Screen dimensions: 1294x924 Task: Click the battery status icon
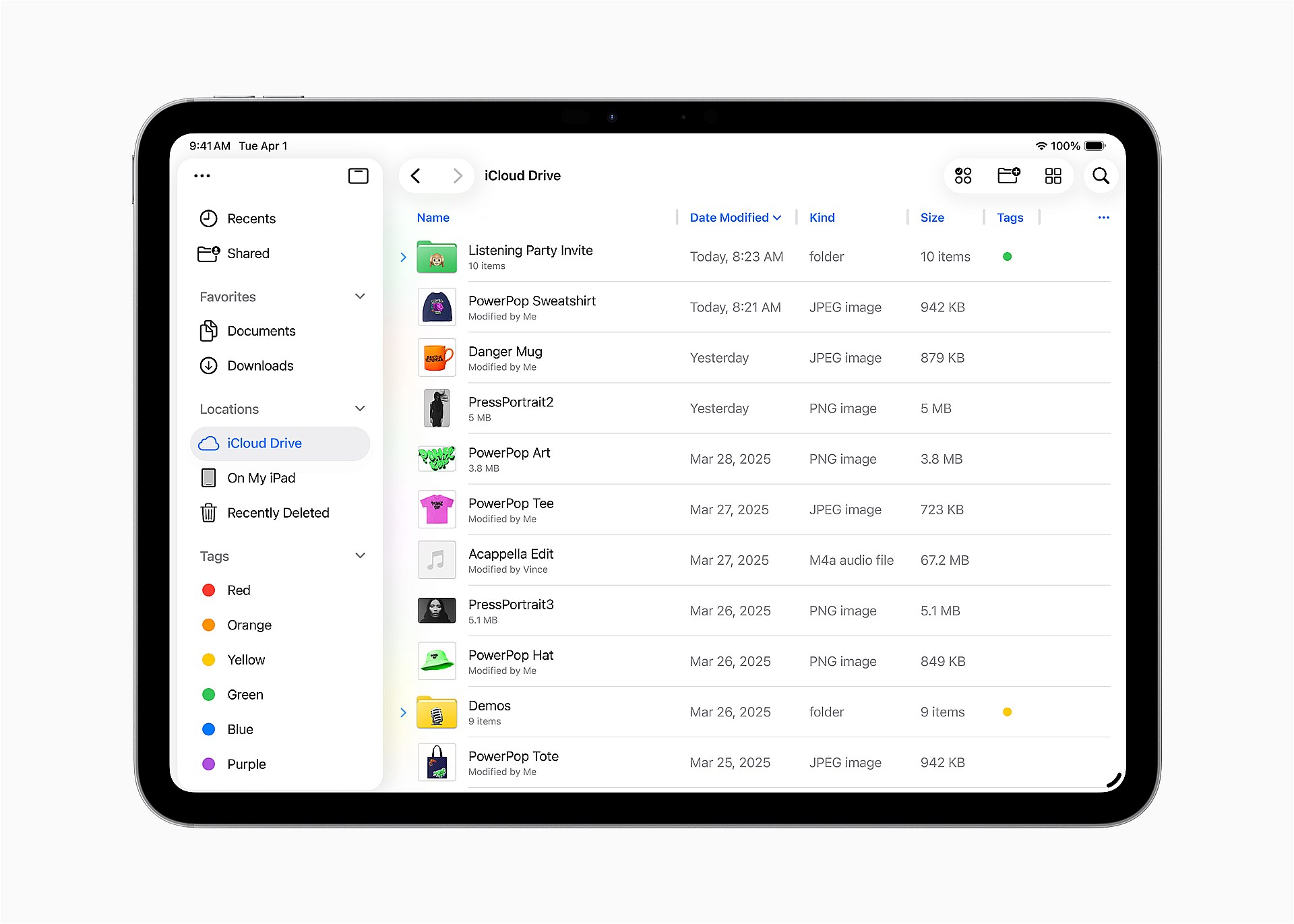1095,146
